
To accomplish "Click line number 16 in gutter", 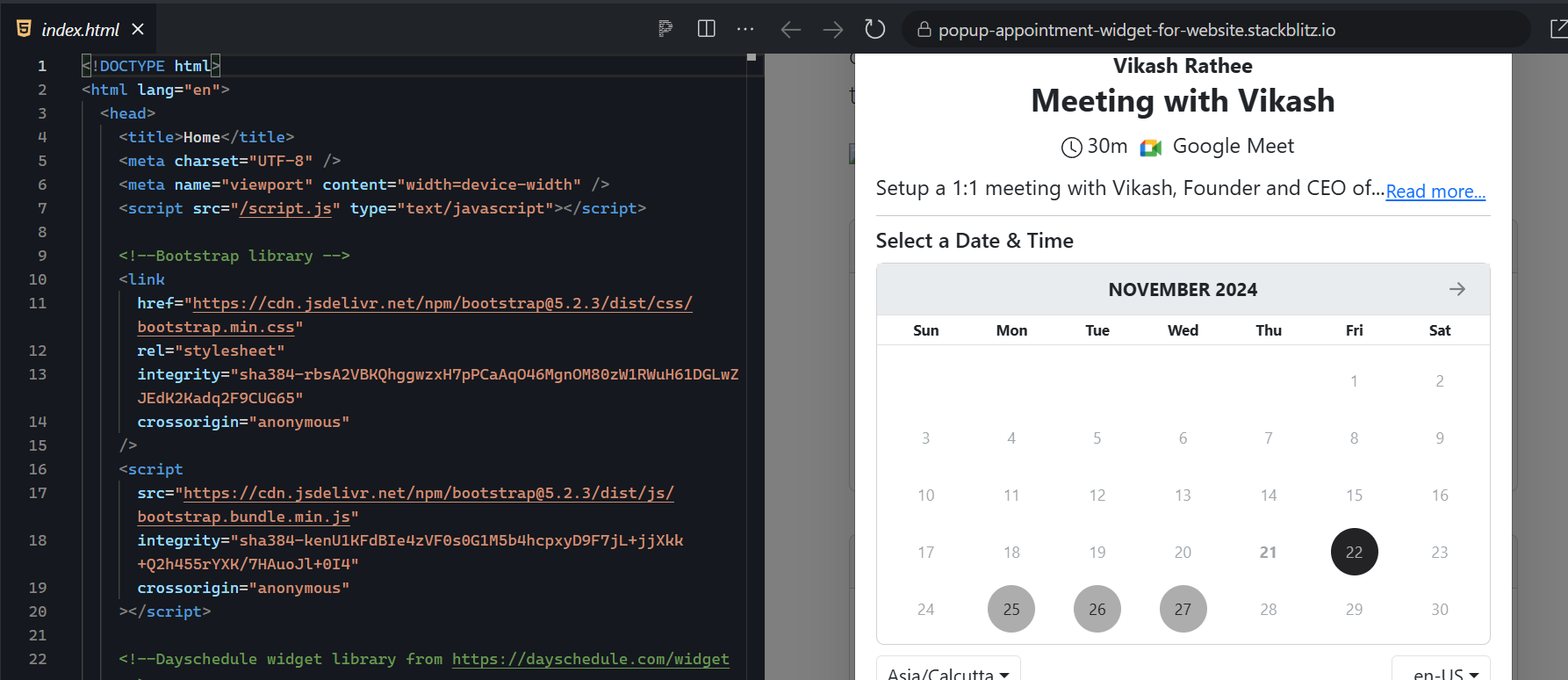I will point(38,469).
